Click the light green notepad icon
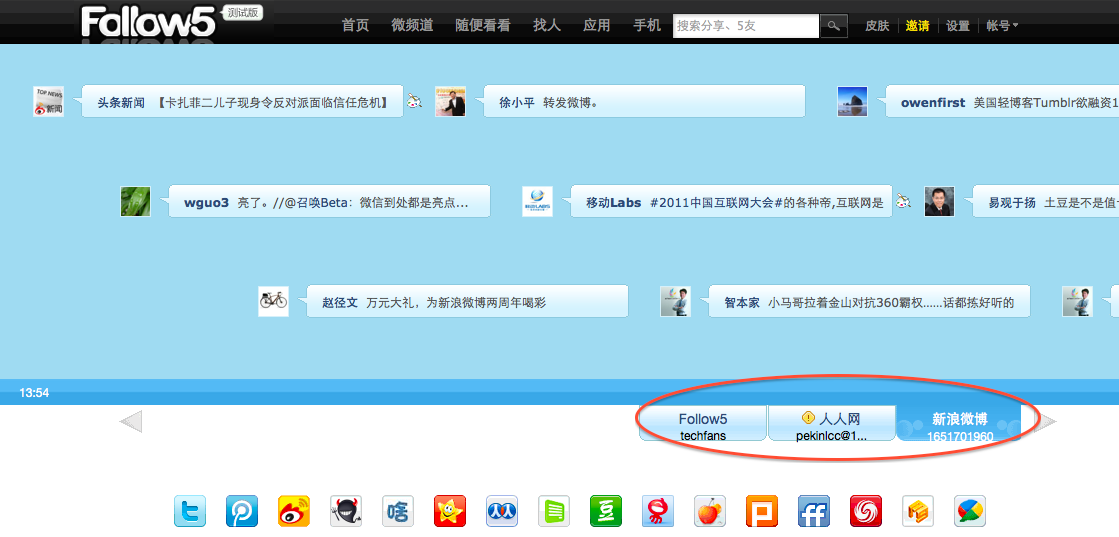Screen dimensions: 1119x537 (x=555, y=511)
